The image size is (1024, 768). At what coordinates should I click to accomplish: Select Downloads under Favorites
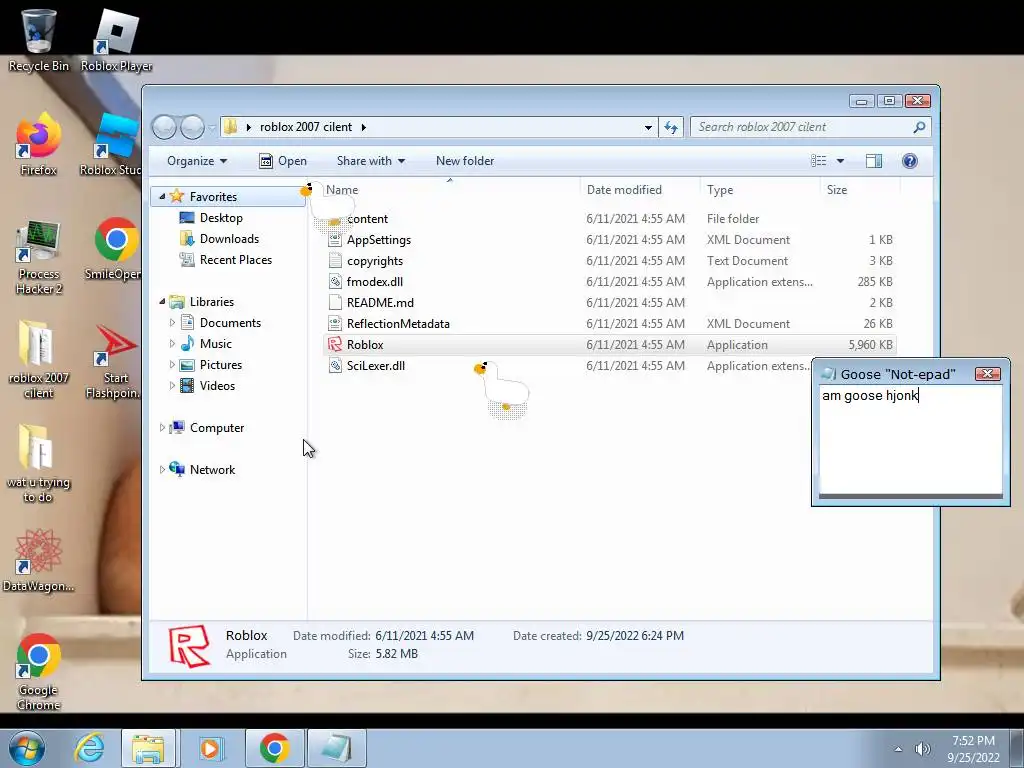coord(229,238)
